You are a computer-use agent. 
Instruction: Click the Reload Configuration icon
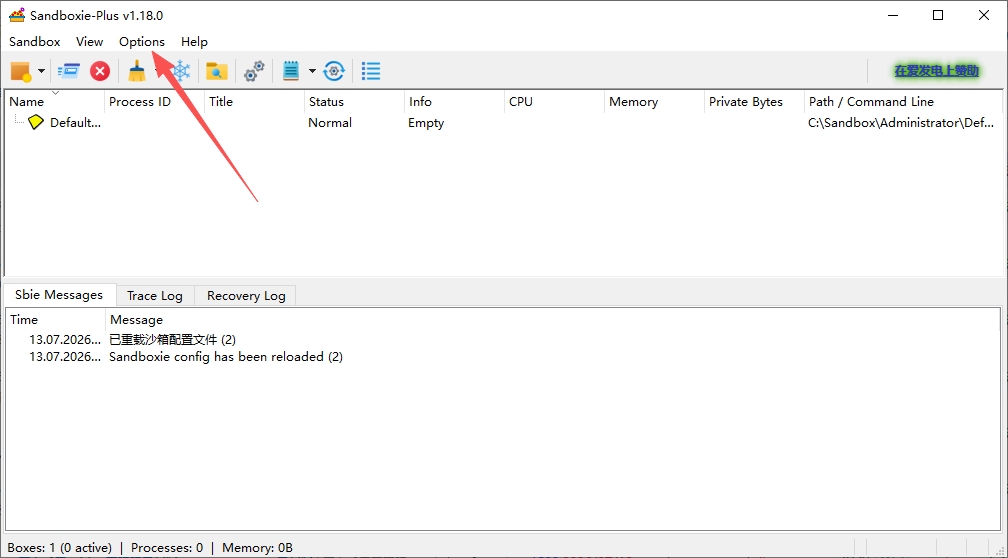334,71
